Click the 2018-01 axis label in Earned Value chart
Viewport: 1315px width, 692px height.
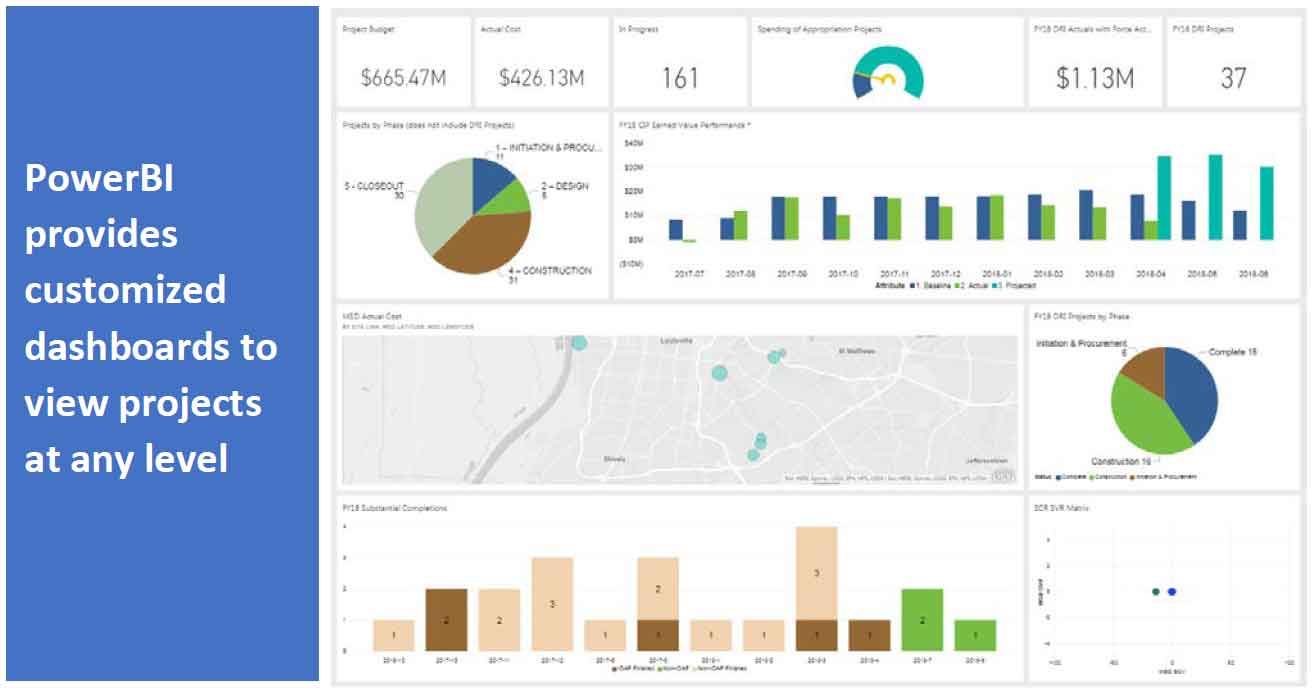(996, 273)
